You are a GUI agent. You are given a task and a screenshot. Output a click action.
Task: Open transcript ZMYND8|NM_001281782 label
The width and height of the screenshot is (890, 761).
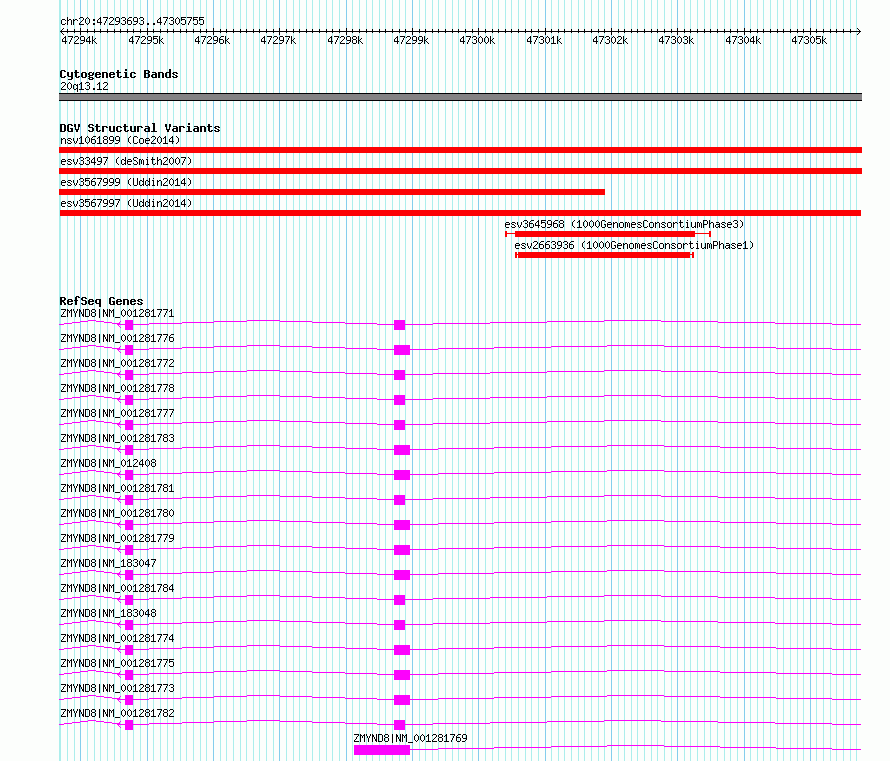click(117, 713)
